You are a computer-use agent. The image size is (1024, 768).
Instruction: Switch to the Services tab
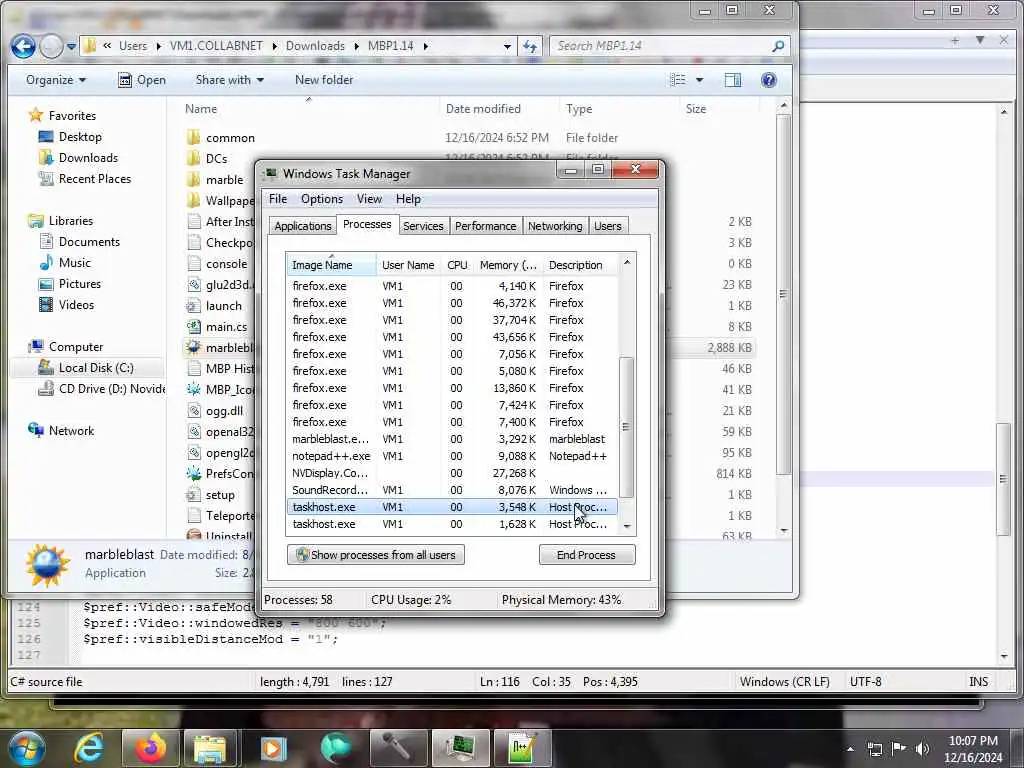click(x=423, y=226)
